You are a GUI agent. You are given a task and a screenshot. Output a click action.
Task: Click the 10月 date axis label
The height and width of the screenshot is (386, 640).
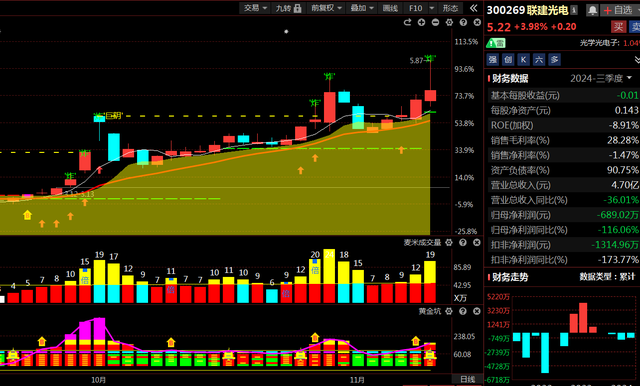(98, 380)
